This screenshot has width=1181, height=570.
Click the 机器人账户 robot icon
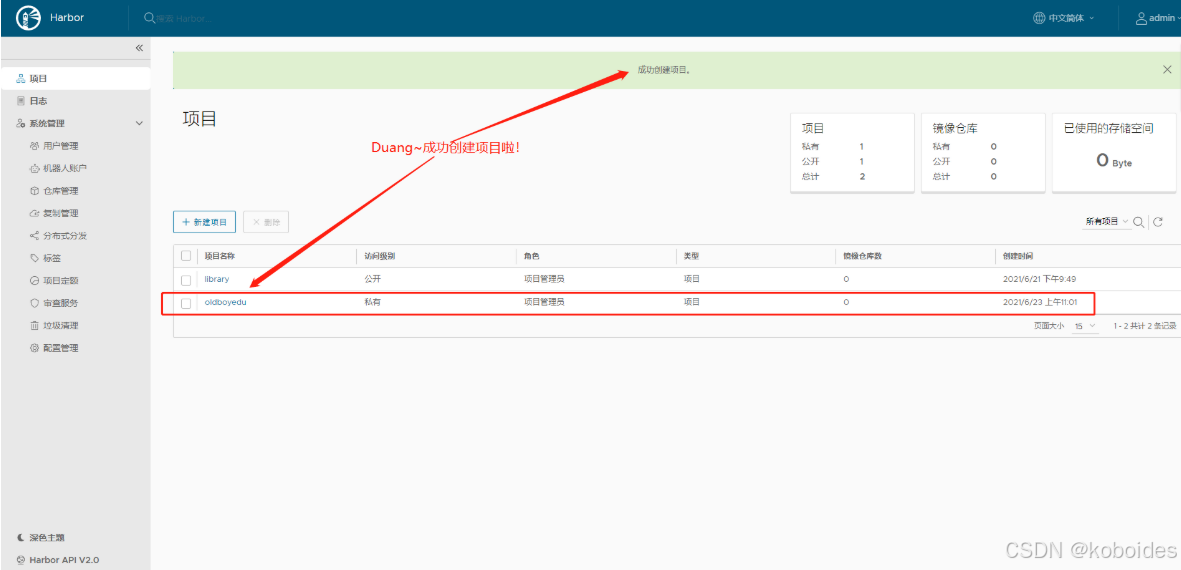coord(34,169)
